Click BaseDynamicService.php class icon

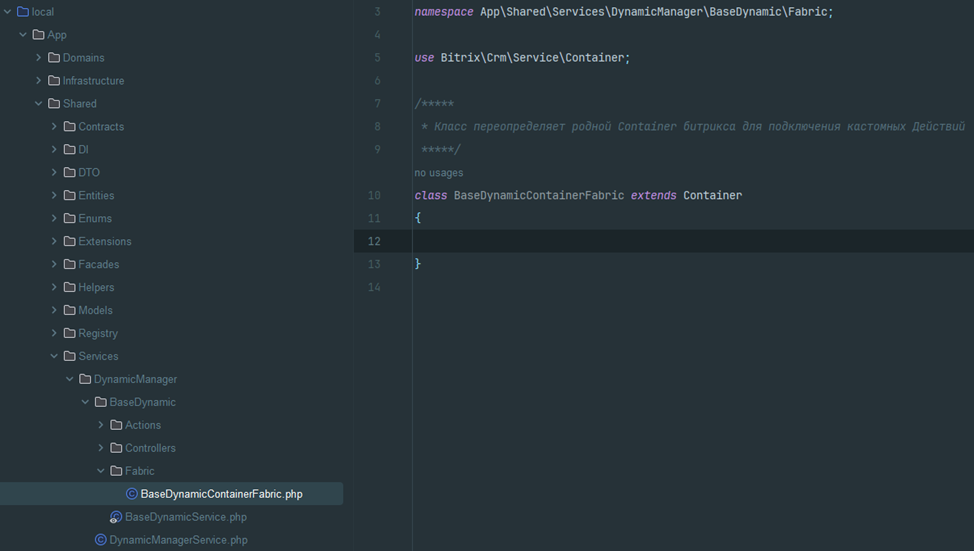(x=116, y=517)
